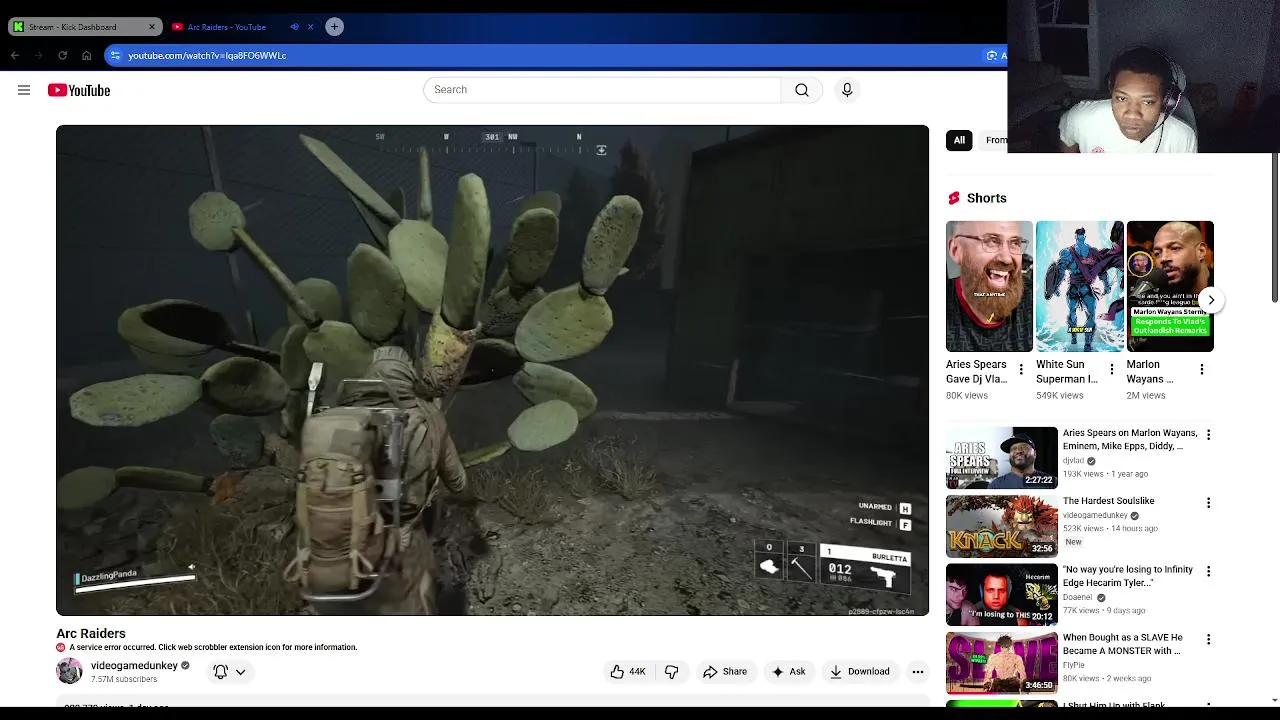Open options for Marlon Wayans short
This screenshot has height=720, width=1280.
tap(1201, 369)
